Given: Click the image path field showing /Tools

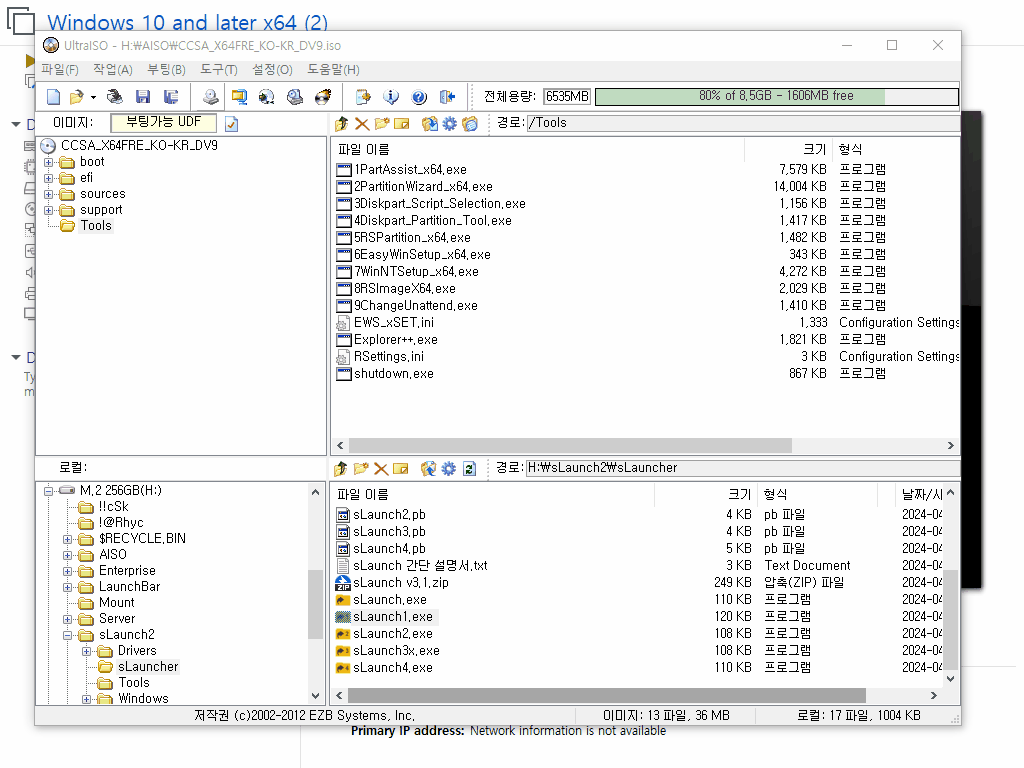Looking at the screenshot, I should coord(743,123).
